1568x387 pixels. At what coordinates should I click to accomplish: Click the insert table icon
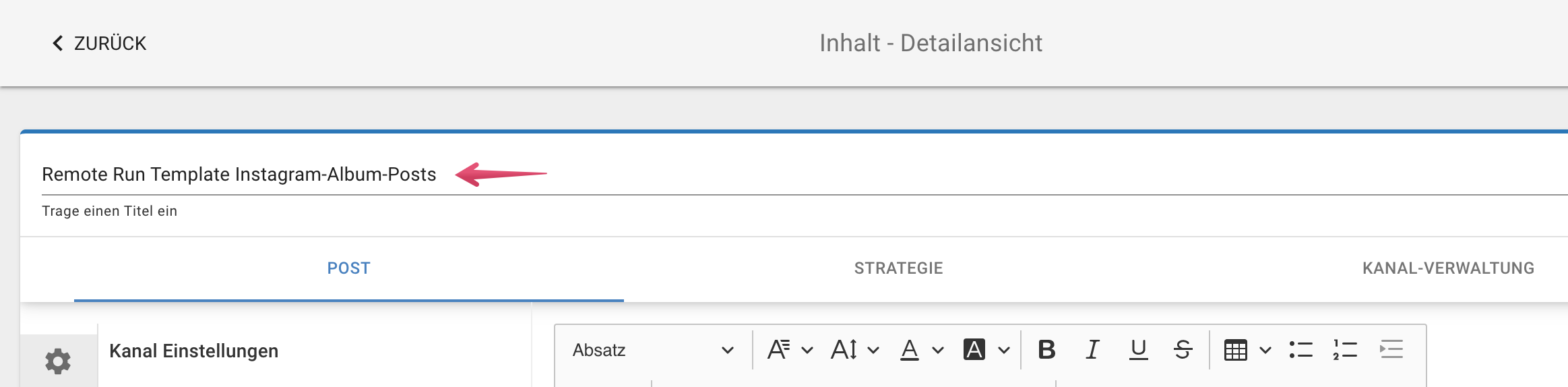(1235, 350)
